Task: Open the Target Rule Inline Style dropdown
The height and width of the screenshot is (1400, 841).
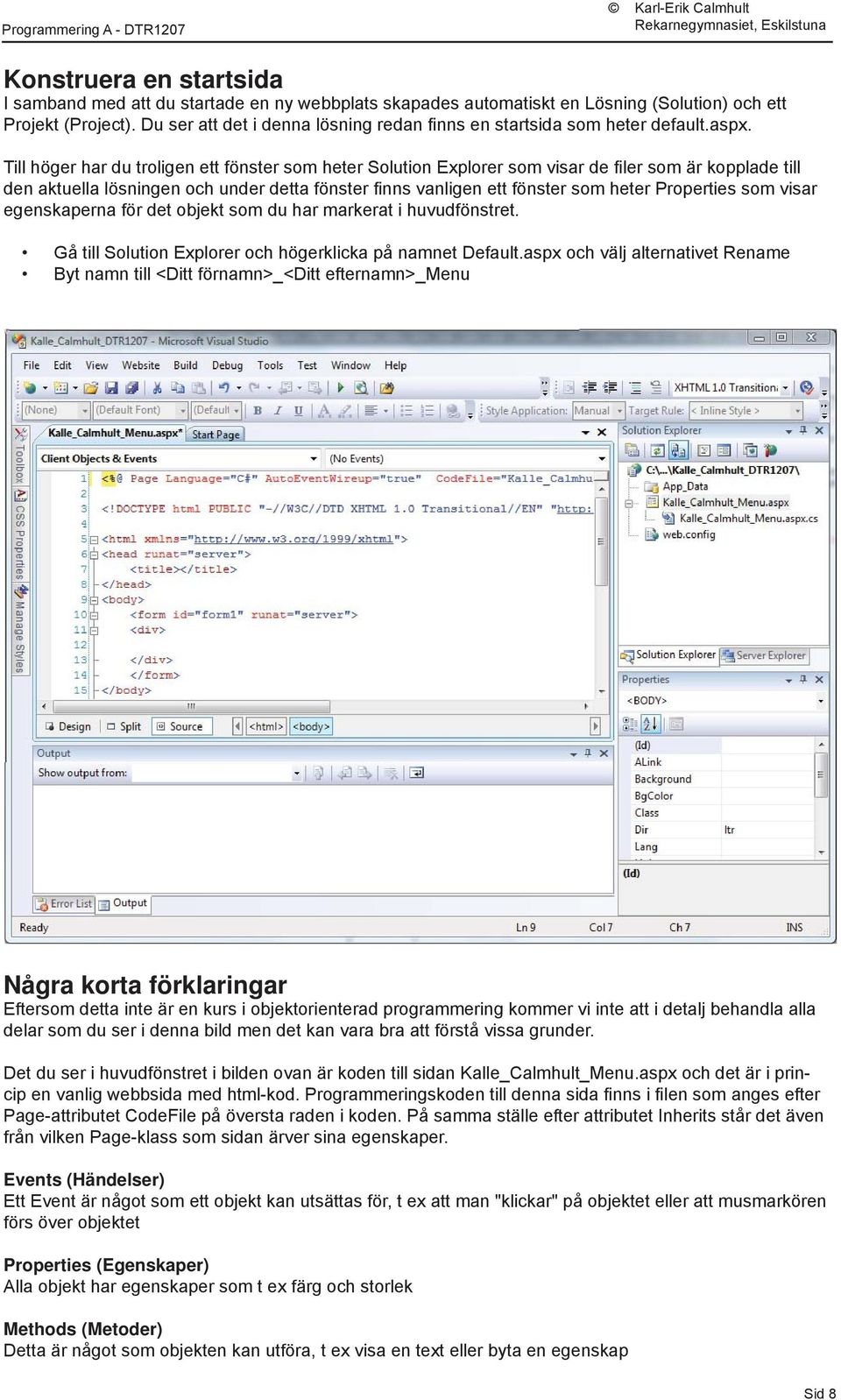Action: (x=797, y=410)
